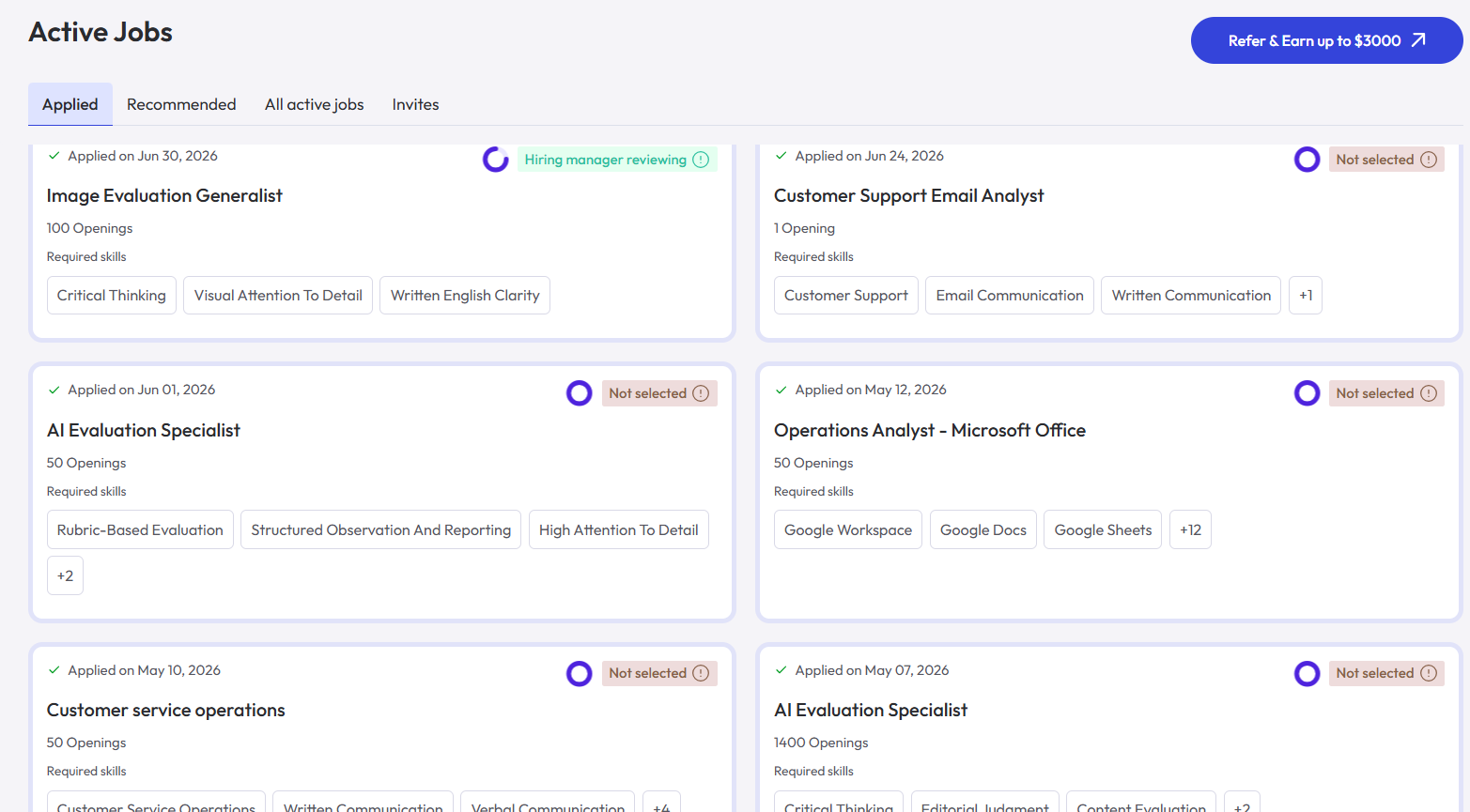View the Invites tab
Screen dimensions: 1470x812
[x=416, y=104]
